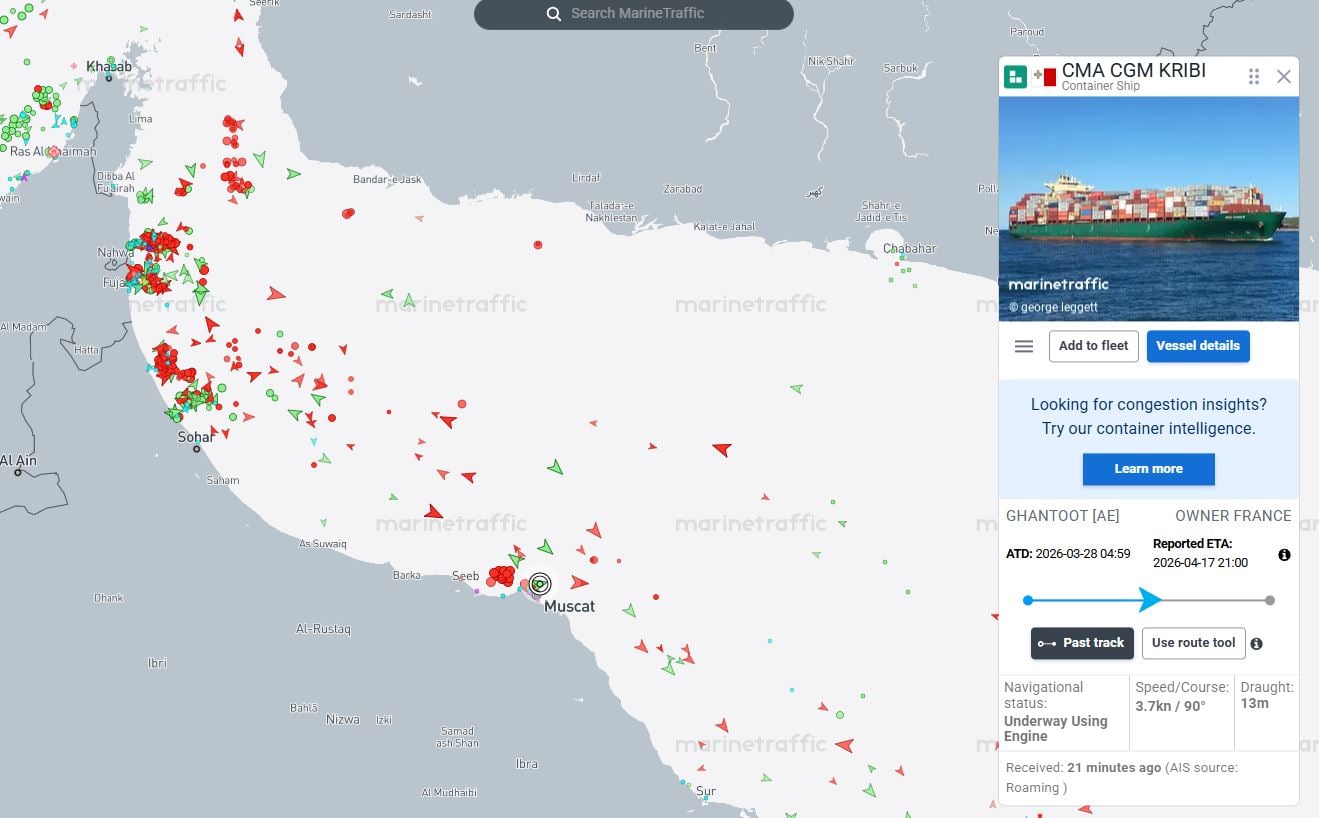1319x818 pixels.
Task: Toggle Past track display for the vessel
Action: click(1082, 643)
